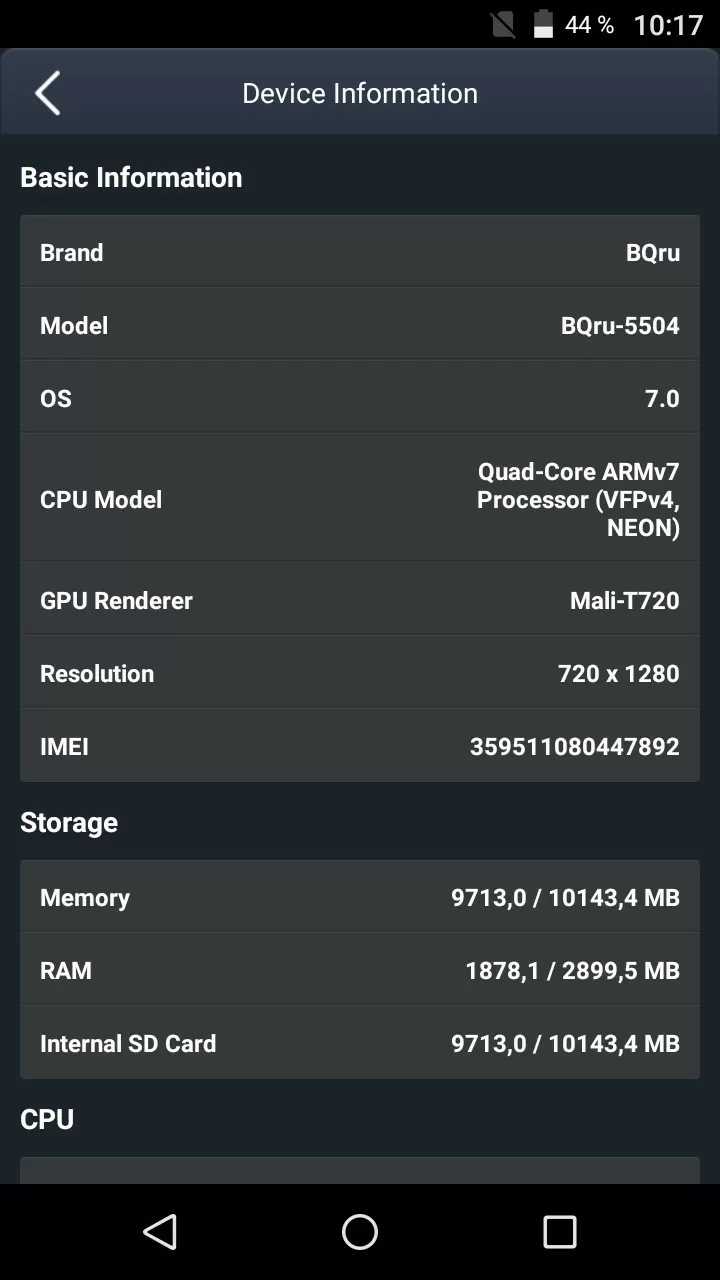Select the Model row BQru-5504

coord(360,325)
